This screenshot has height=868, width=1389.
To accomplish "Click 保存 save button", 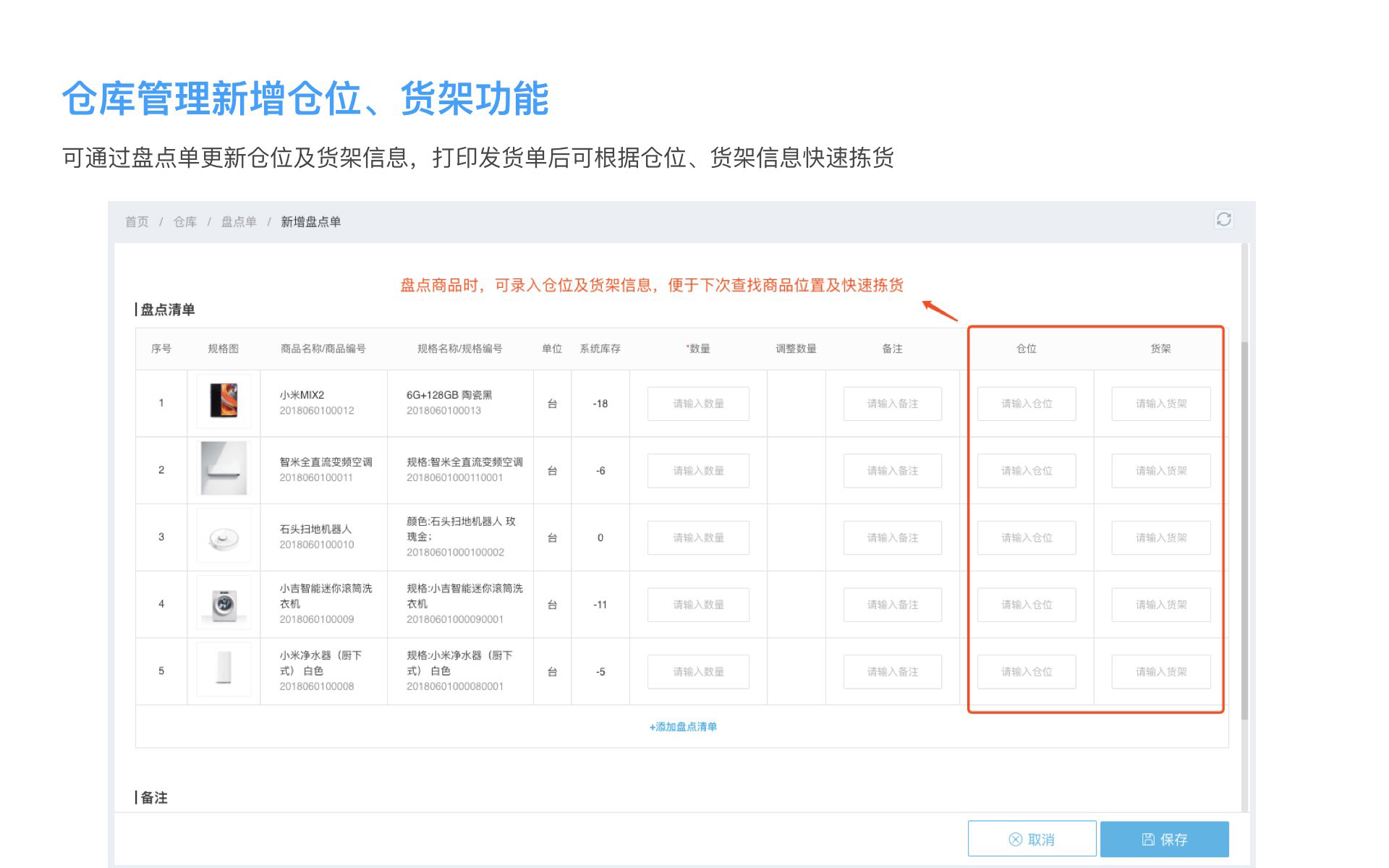I will pos(1164,839).
